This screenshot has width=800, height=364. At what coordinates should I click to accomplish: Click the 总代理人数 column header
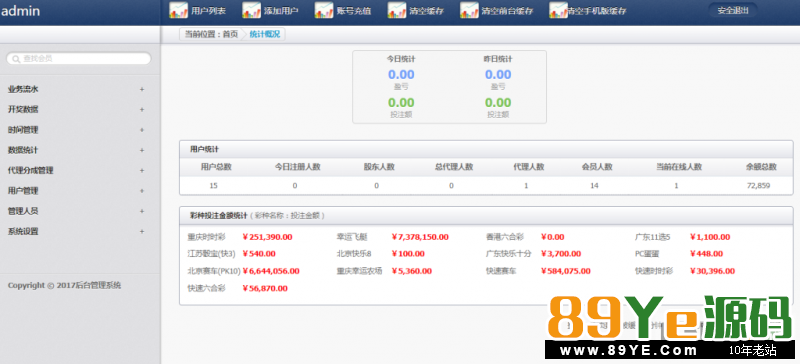point(454,167)
